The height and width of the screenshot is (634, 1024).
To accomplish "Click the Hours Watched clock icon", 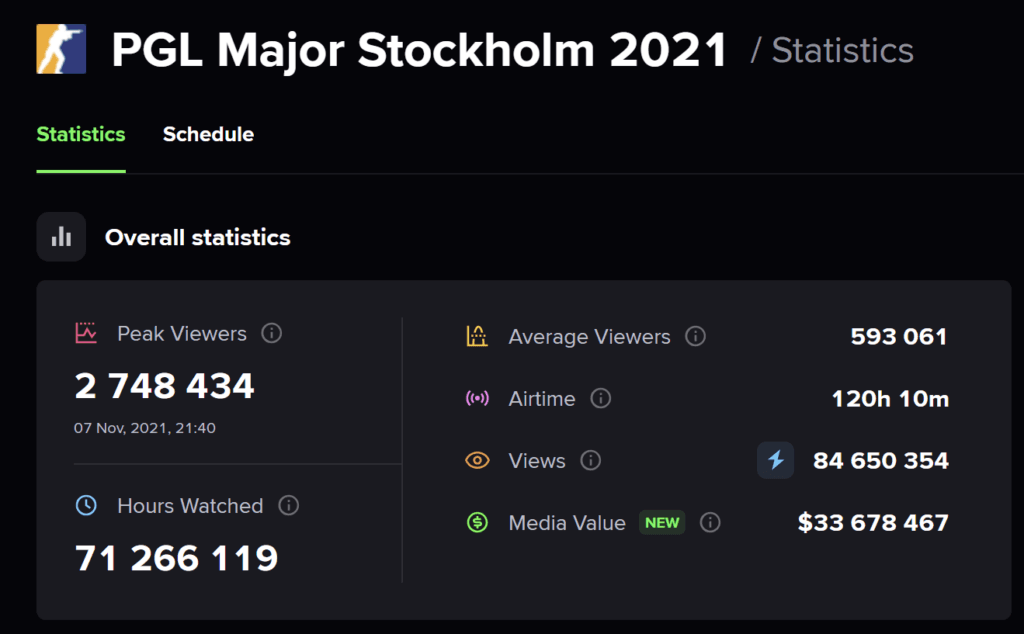I will [88, 505].
